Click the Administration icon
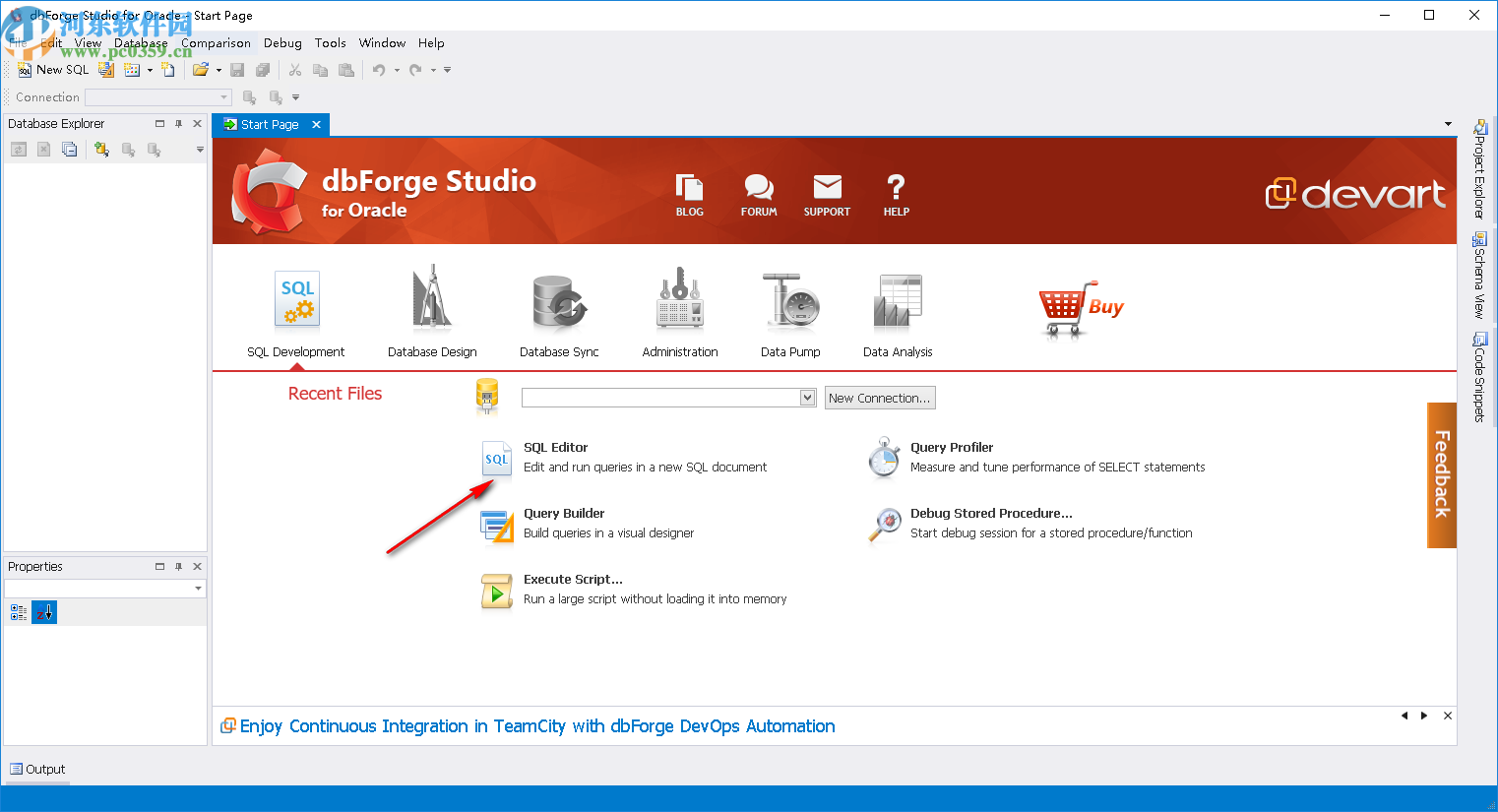Screen dimensions: 1498x812 679,300
